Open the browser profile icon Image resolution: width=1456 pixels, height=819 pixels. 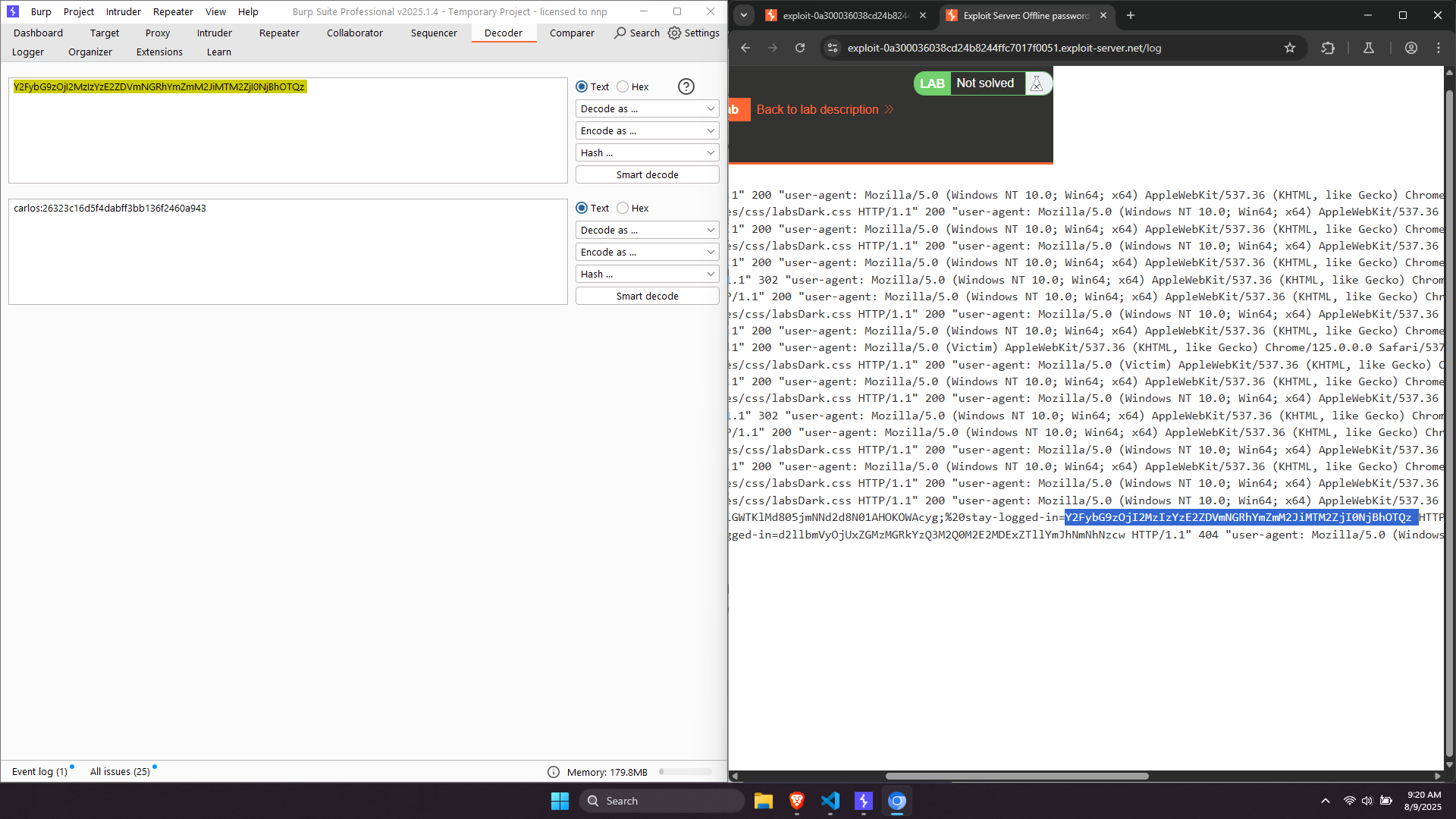click(x=1411, y=48)
